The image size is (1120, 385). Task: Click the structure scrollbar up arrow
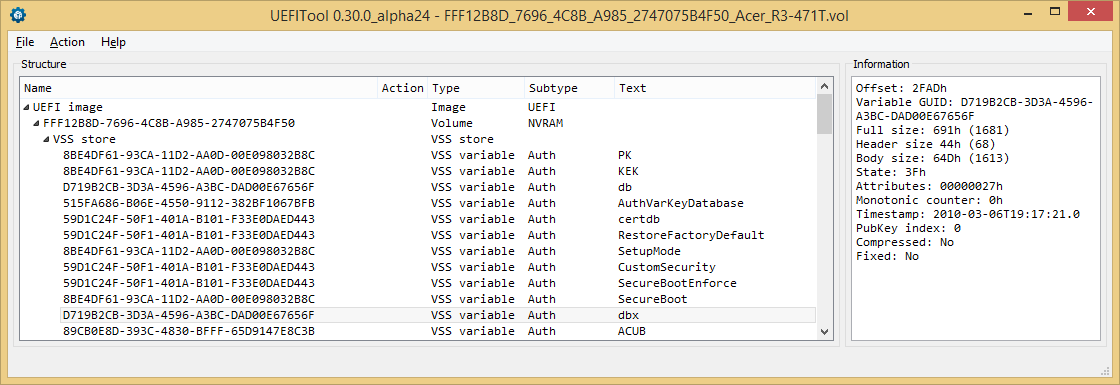click(x=824, y=86)
